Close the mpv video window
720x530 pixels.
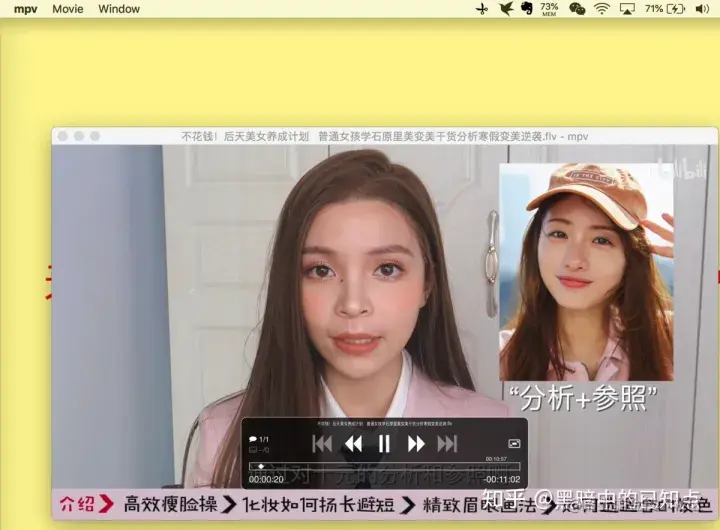click(63, 136)
